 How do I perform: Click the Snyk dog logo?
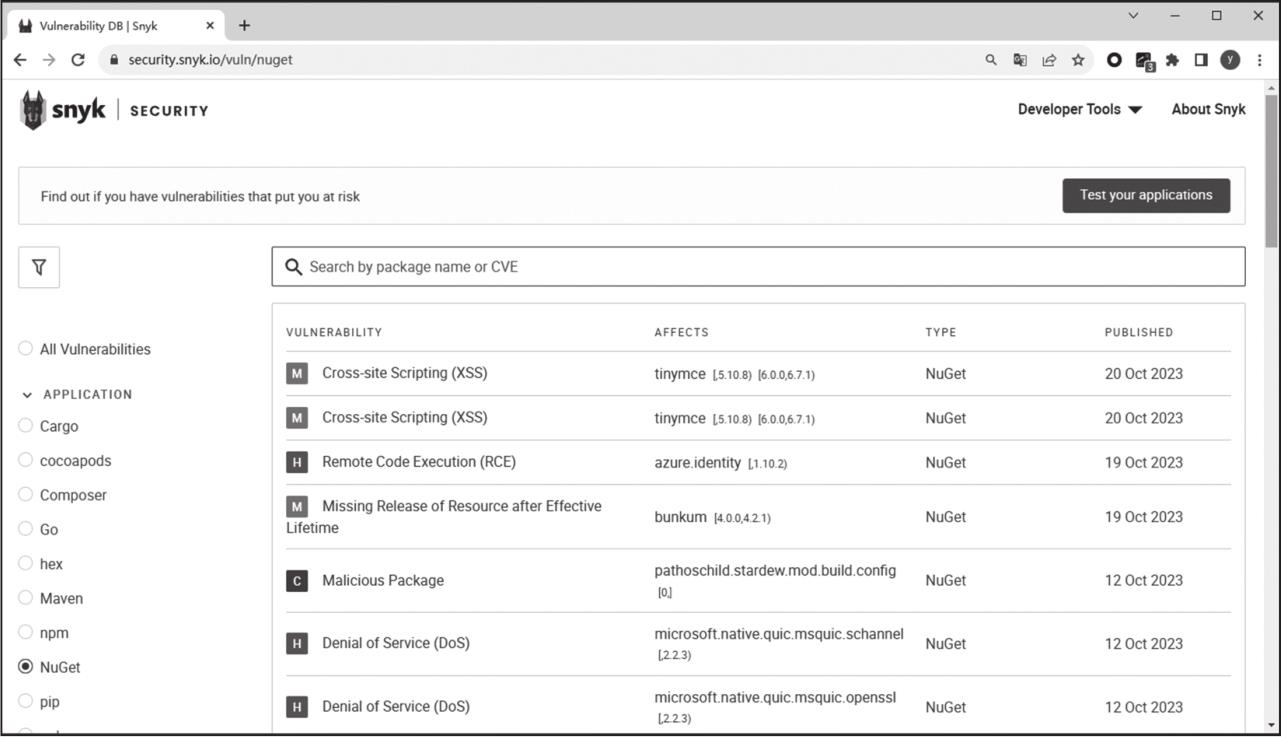coord(34,110)
